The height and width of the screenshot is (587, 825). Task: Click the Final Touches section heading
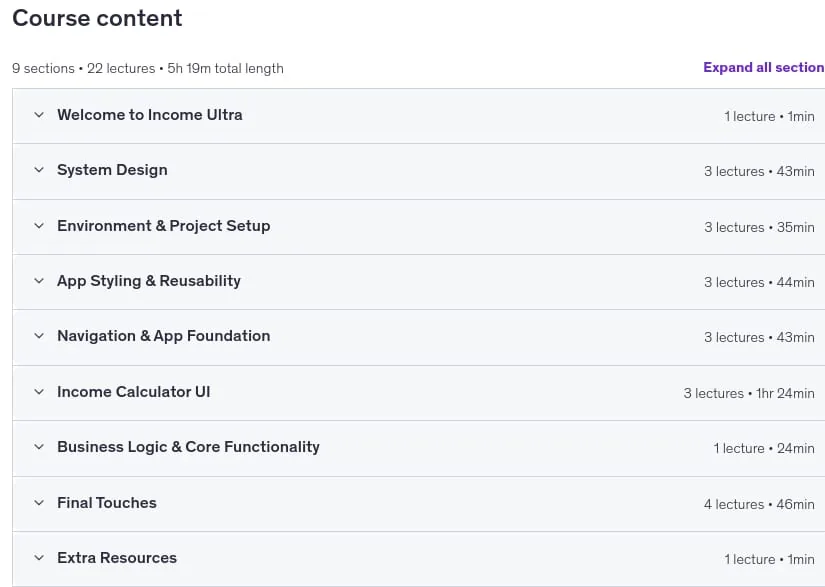pyautogui.click(x=107, y=503)
